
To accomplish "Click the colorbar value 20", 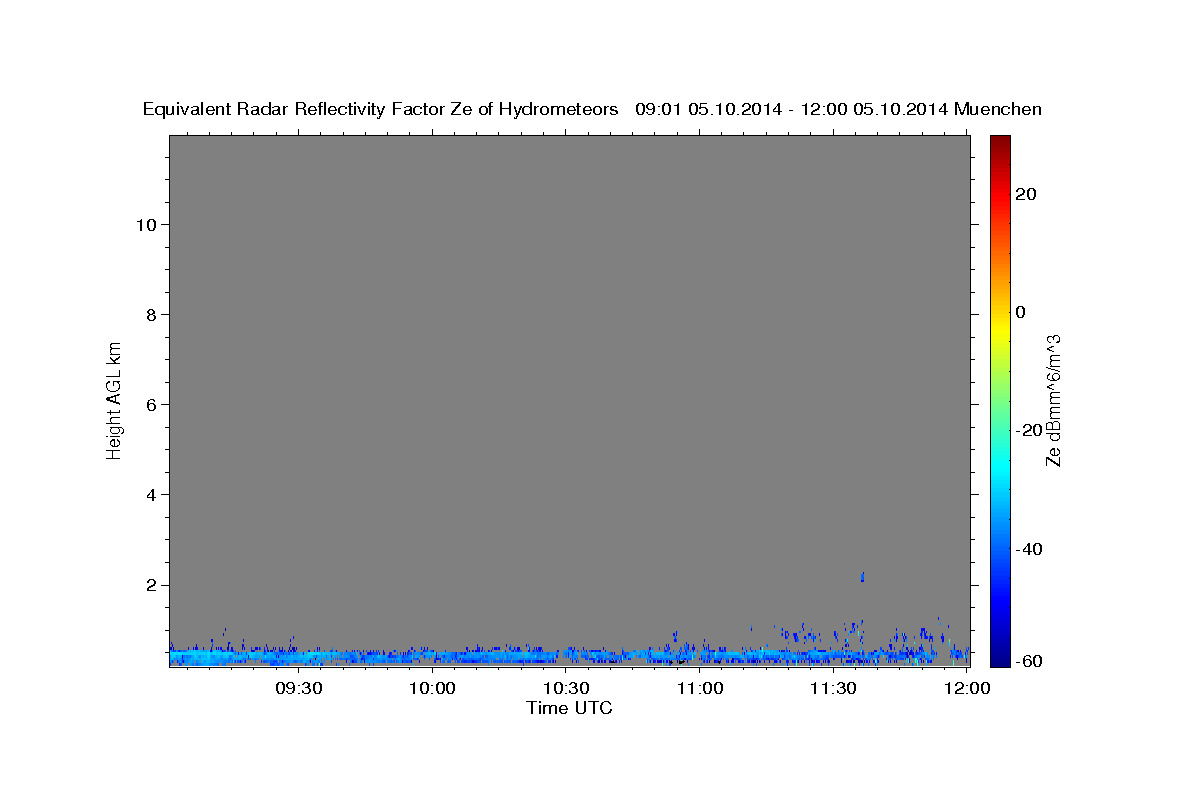I will 1026,194.
